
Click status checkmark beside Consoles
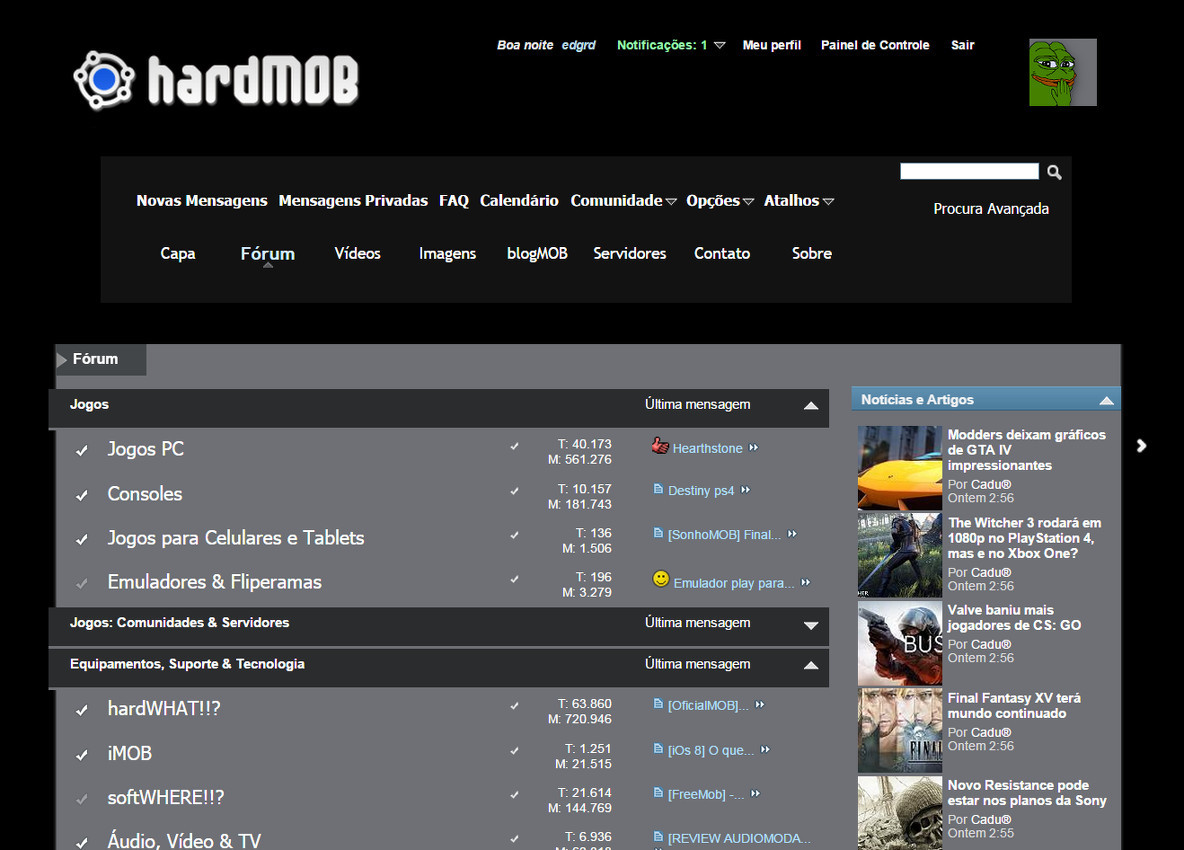pos(82,495)
